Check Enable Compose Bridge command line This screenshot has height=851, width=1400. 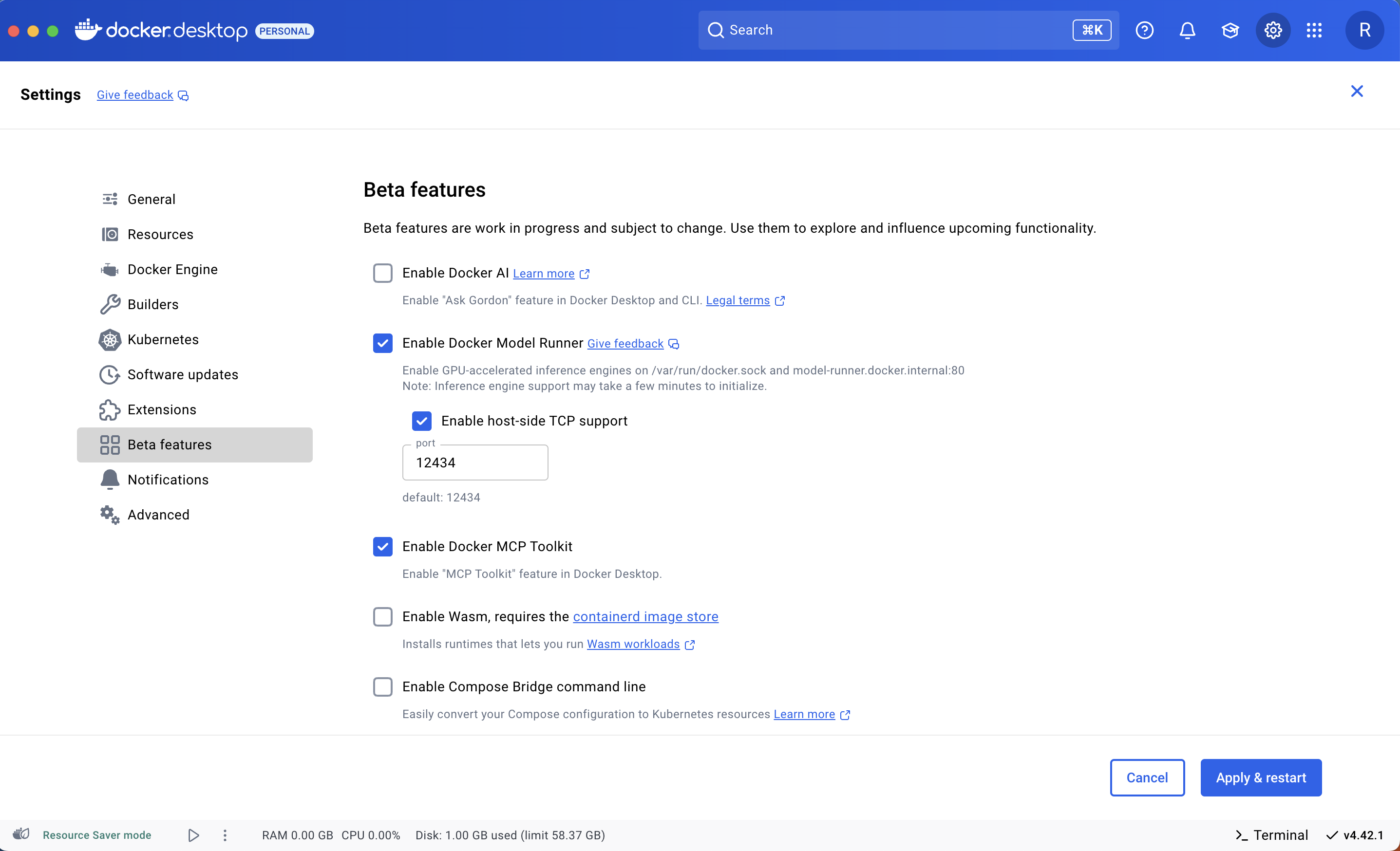coord(382,686)
